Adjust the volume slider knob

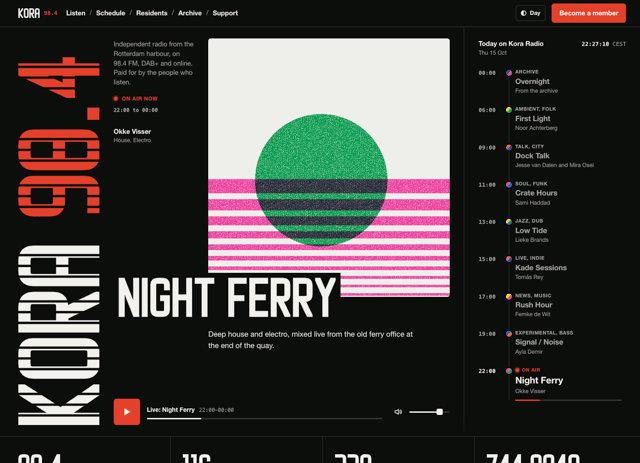coord(440,412)
